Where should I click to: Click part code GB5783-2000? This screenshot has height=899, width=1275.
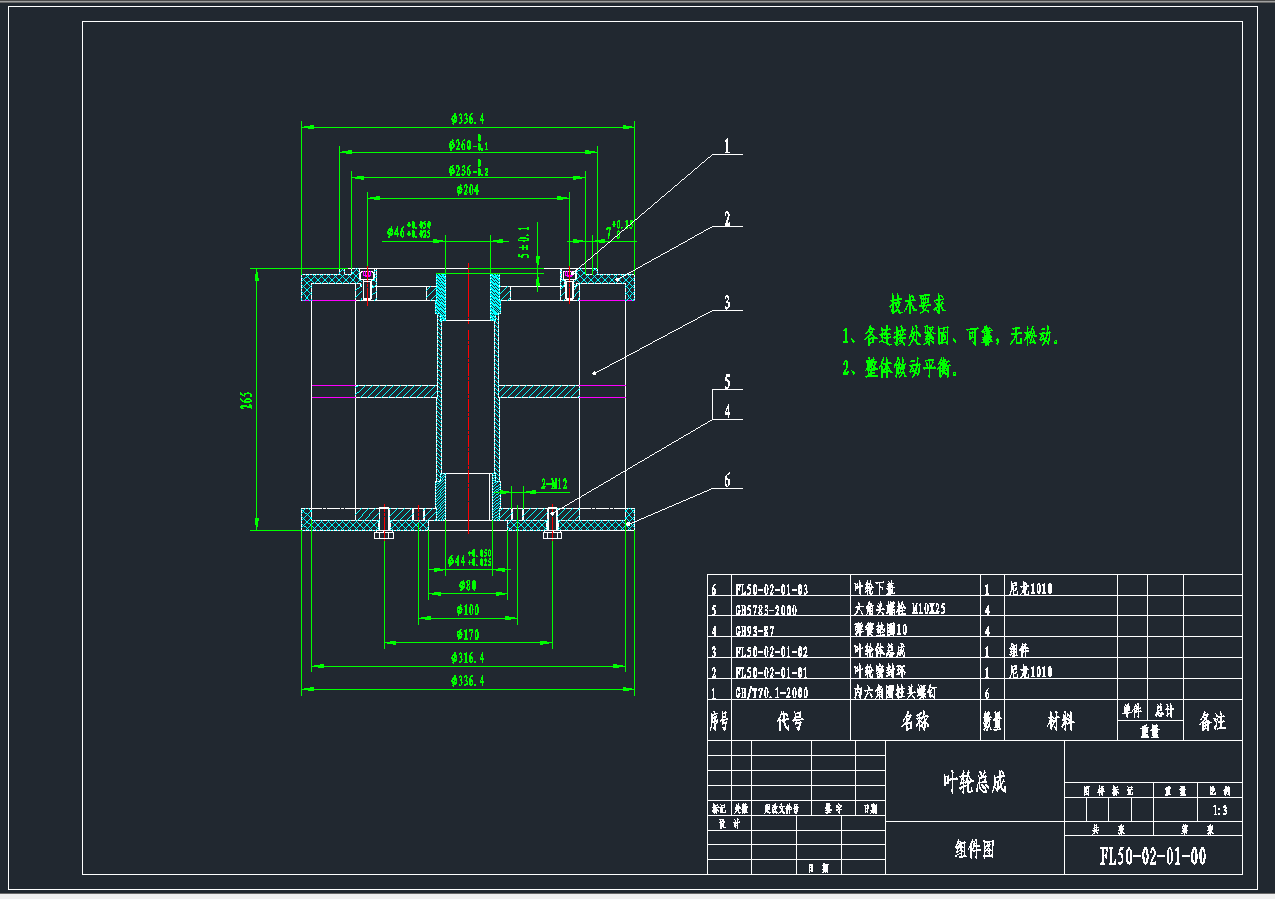(x=766, y=609)
